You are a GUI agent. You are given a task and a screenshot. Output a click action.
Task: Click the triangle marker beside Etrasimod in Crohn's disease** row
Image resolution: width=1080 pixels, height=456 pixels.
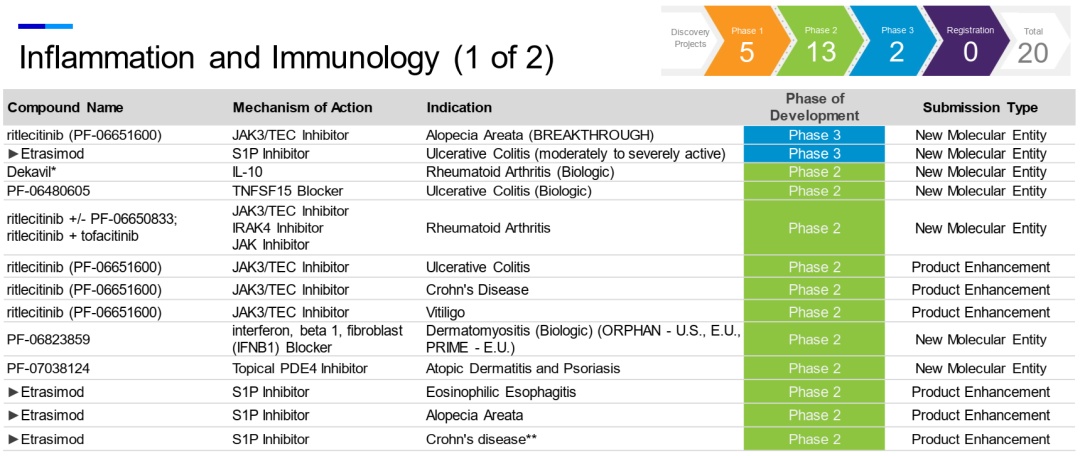(x=12, y=439)
